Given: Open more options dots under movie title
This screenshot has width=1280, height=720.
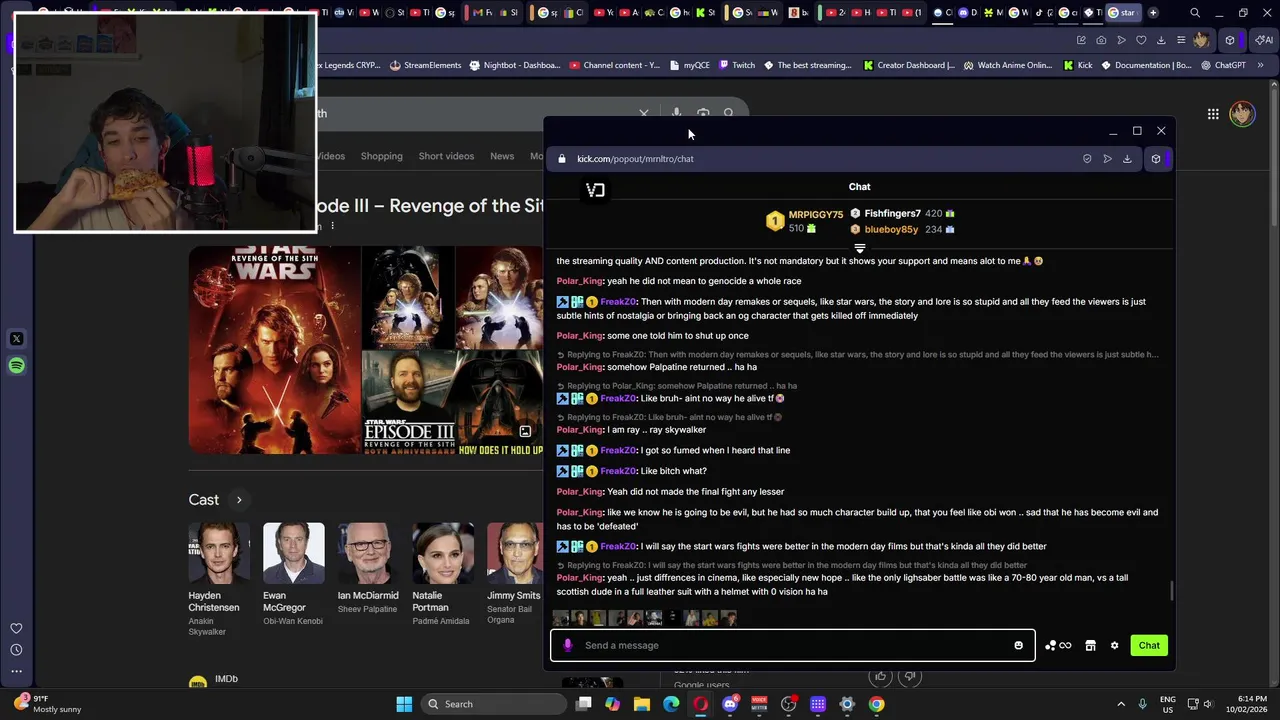Looking at the screenshot, I should pyautogui.click(x=333, y=226).
